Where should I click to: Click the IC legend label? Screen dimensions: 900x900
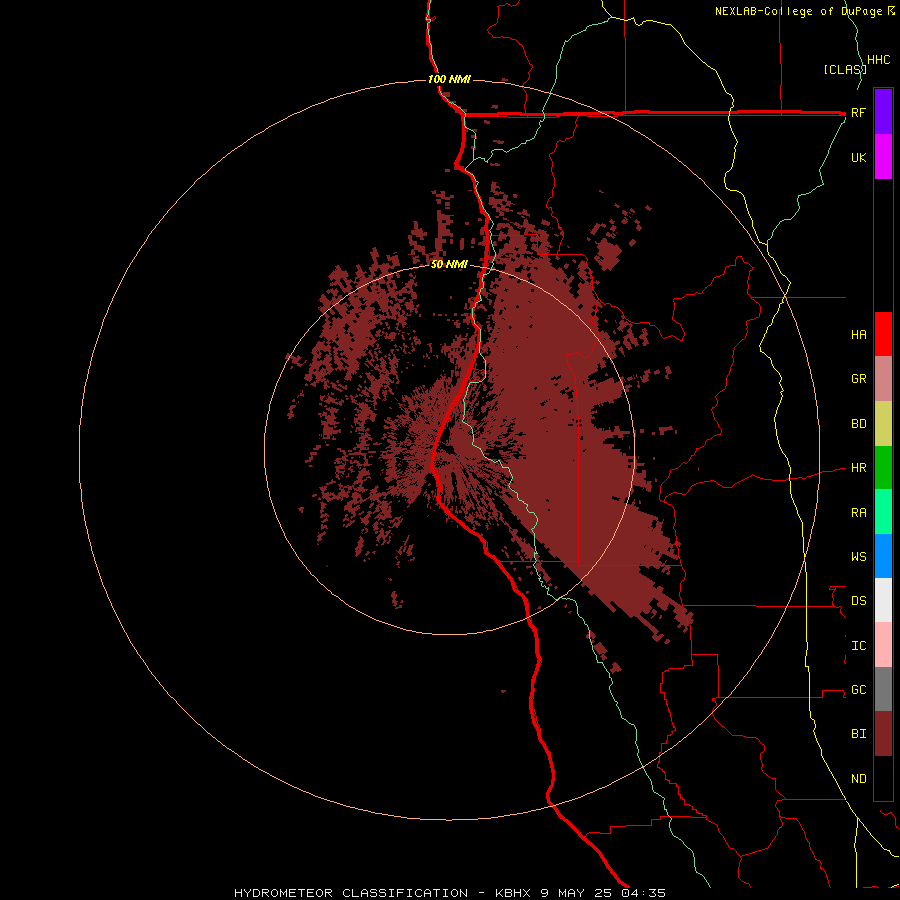tap(858, 646)
